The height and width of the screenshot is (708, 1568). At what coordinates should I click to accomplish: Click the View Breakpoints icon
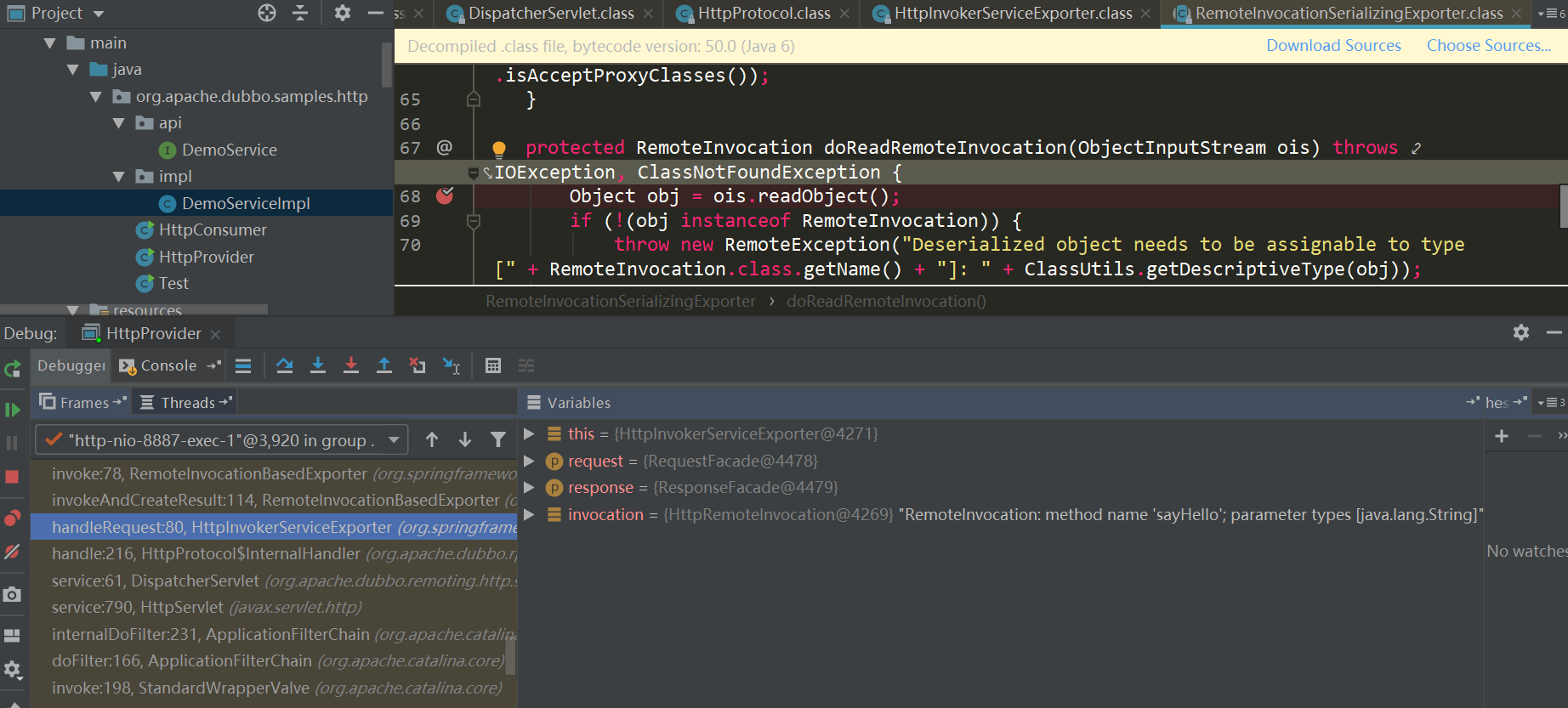[x=12, y=518]
